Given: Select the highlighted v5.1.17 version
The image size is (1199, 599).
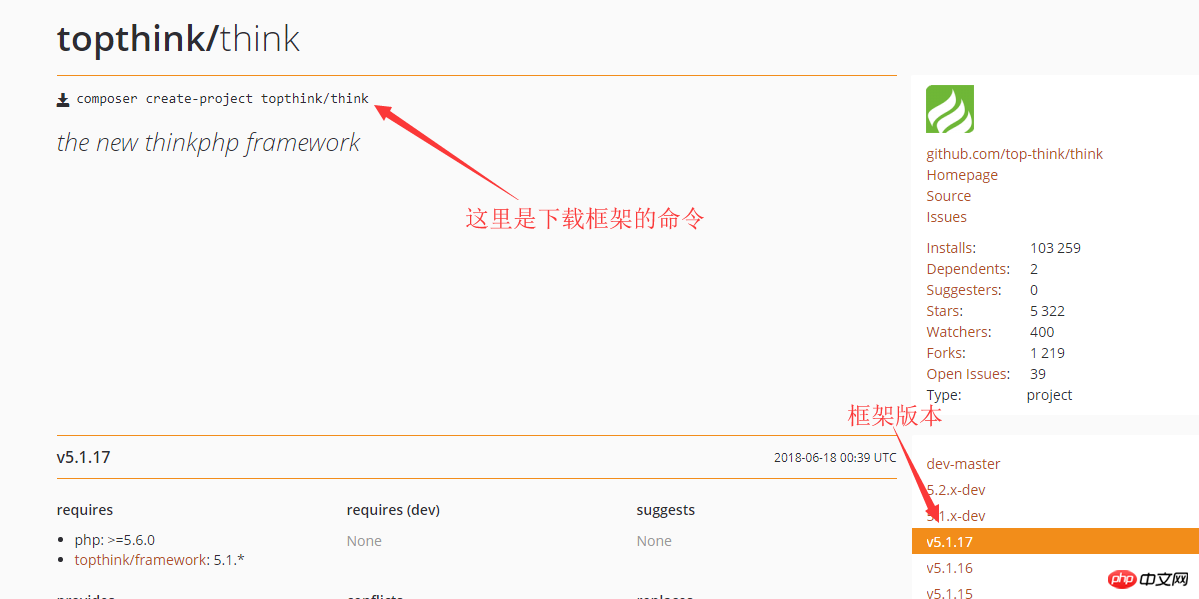Looking at the screenshot, I should (1055, 542).
